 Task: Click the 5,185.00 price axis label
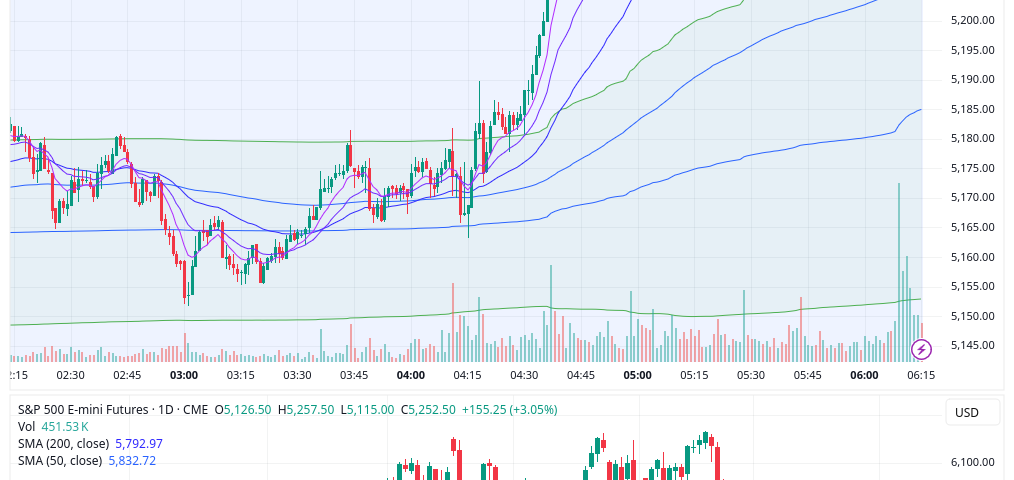[973, 109]
